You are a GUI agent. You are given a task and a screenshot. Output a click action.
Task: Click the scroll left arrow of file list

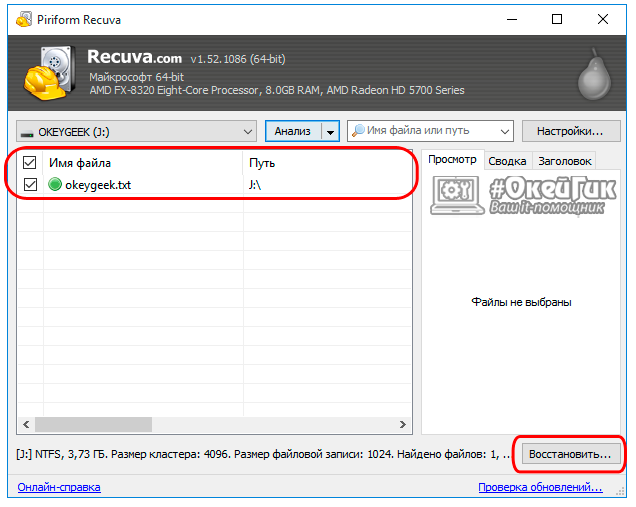coord(26,425)
